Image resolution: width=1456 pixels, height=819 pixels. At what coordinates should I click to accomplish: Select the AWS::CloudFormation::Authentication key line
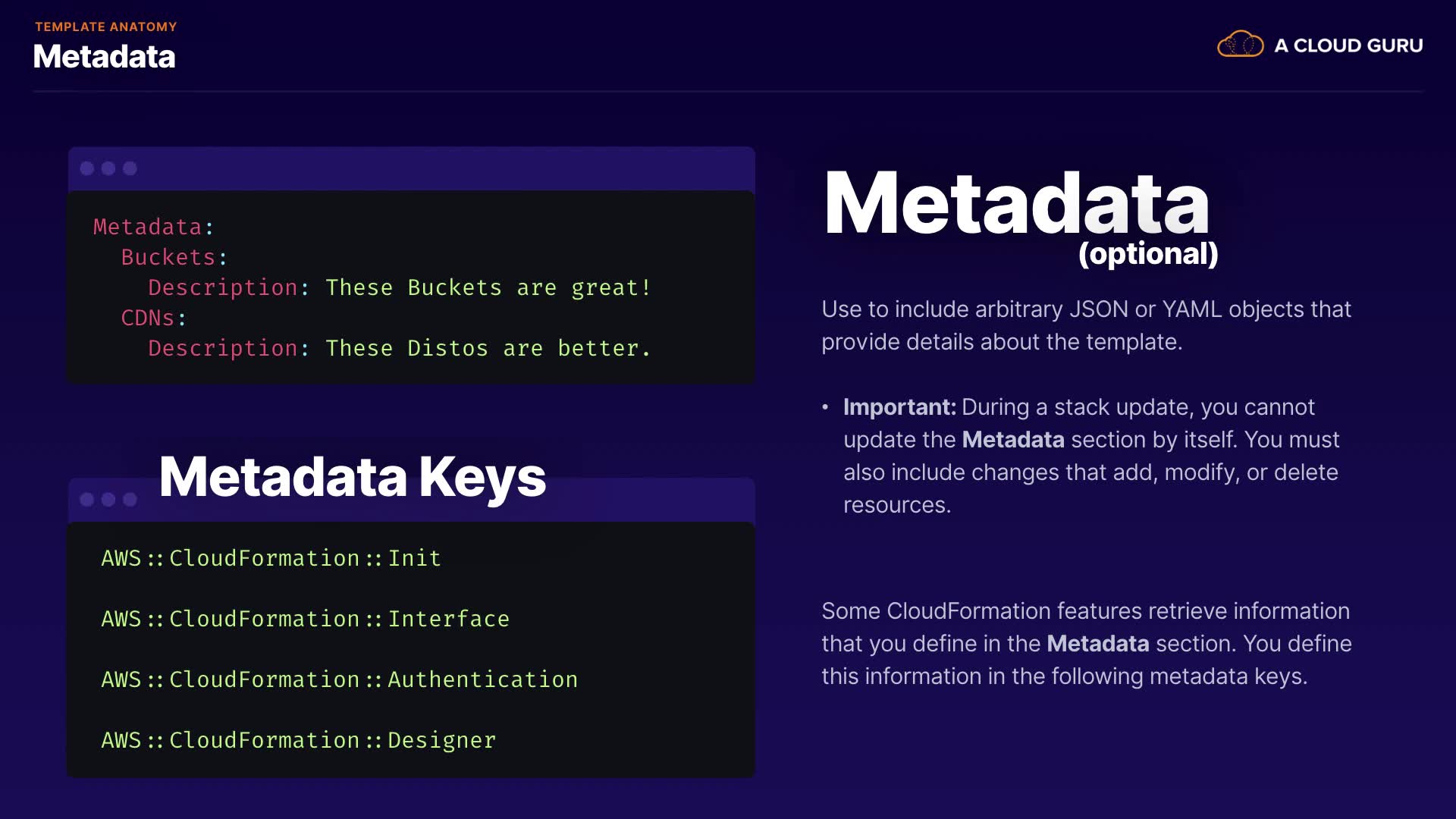(x=339, y=679)
